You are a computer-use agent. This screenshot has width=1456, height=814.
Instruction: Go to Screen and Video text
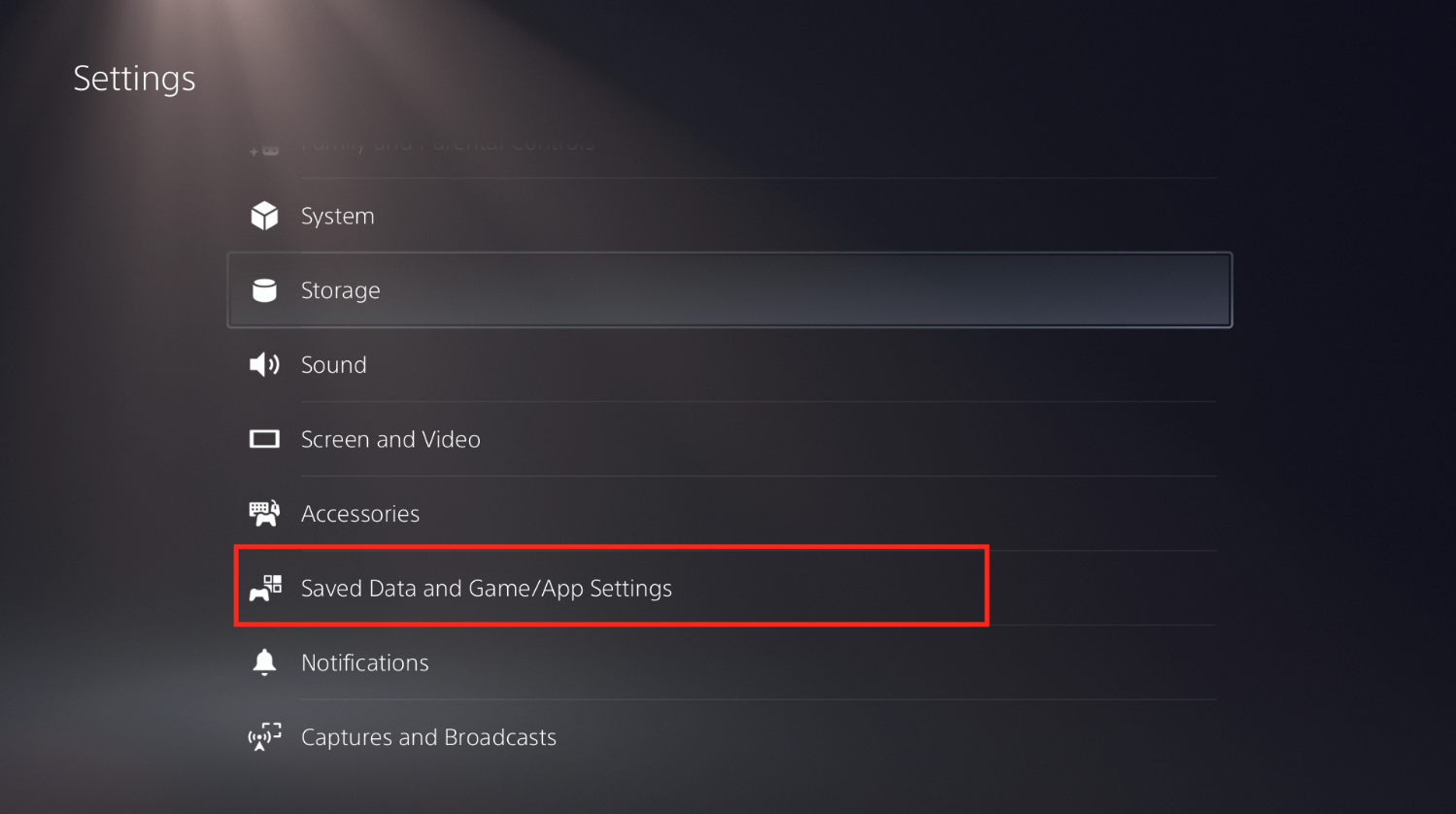[390, 439]
